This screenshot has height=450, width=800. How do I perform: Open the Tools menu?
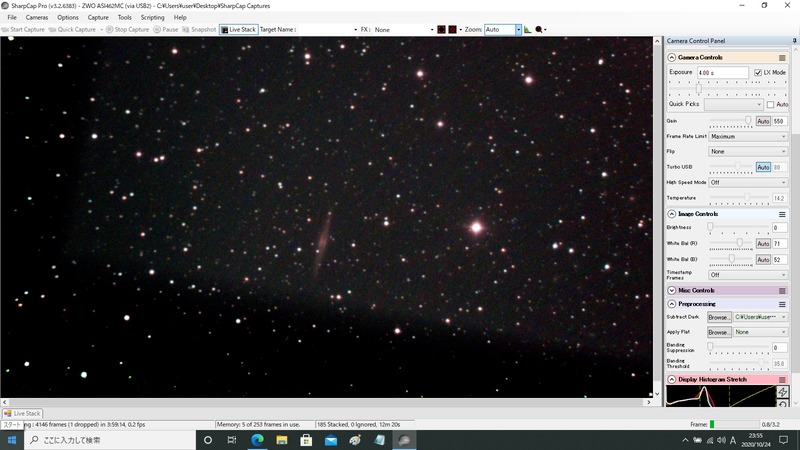pyautogui.click(x=124, y=17)
